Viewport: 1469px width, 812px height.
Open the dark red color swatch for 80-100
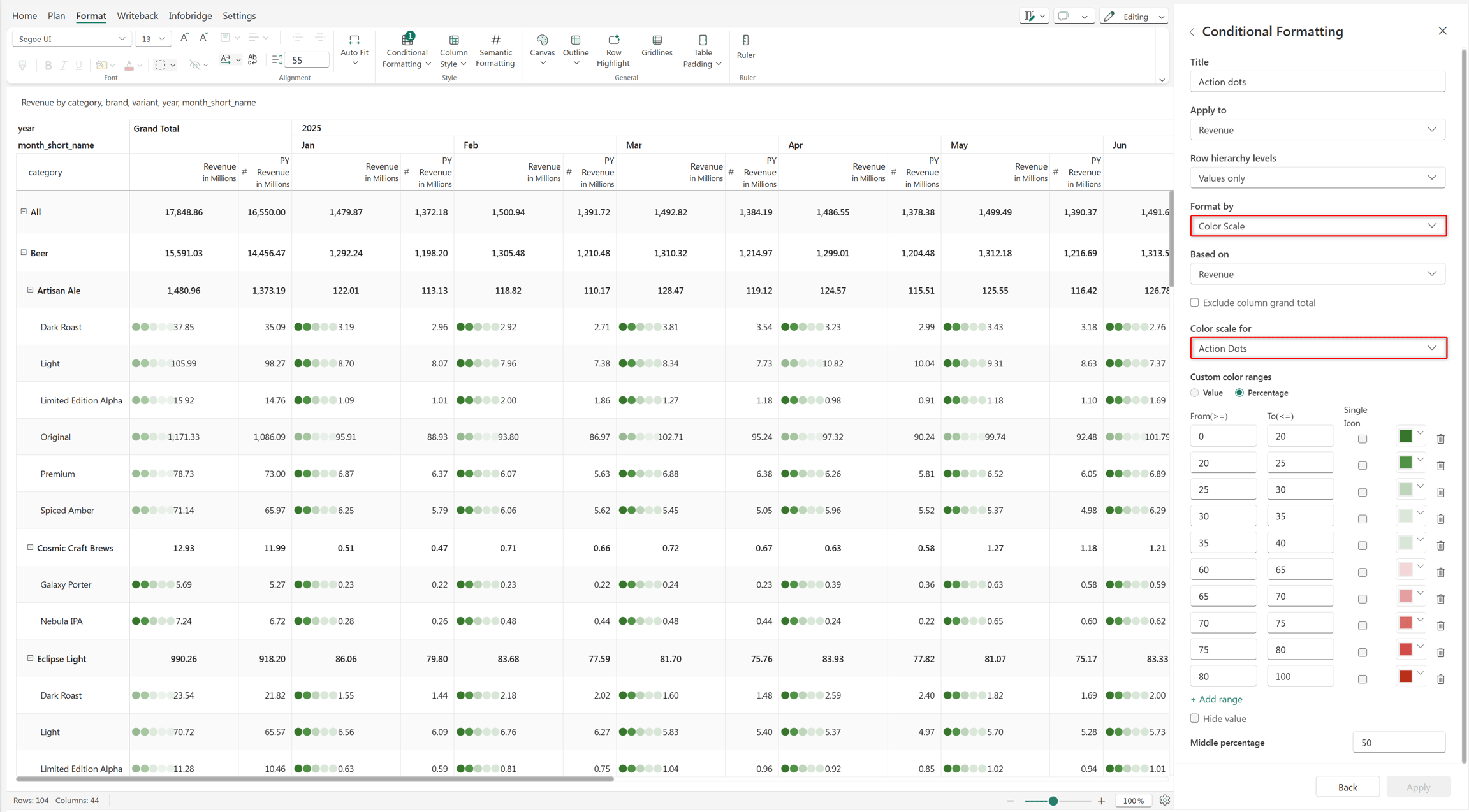point(1410,676)
